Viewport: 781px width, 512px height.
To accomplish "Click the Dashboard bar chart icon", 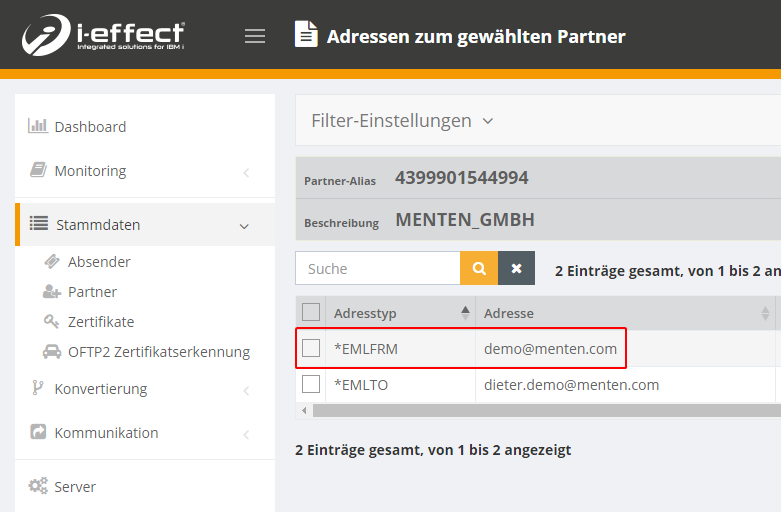I will 38,126.
